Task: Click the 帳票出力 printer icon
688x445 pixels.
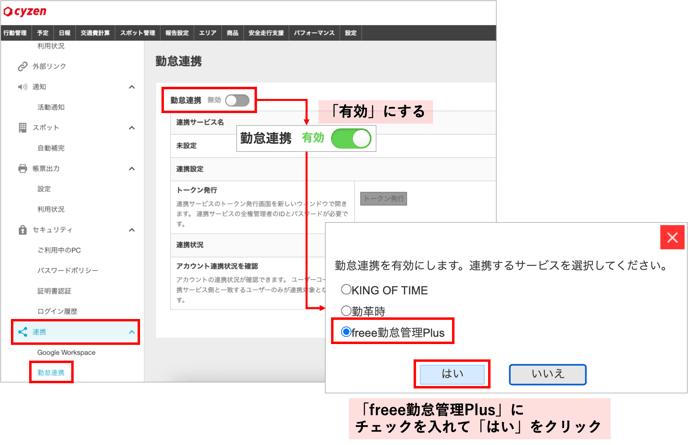Action: 22,169
